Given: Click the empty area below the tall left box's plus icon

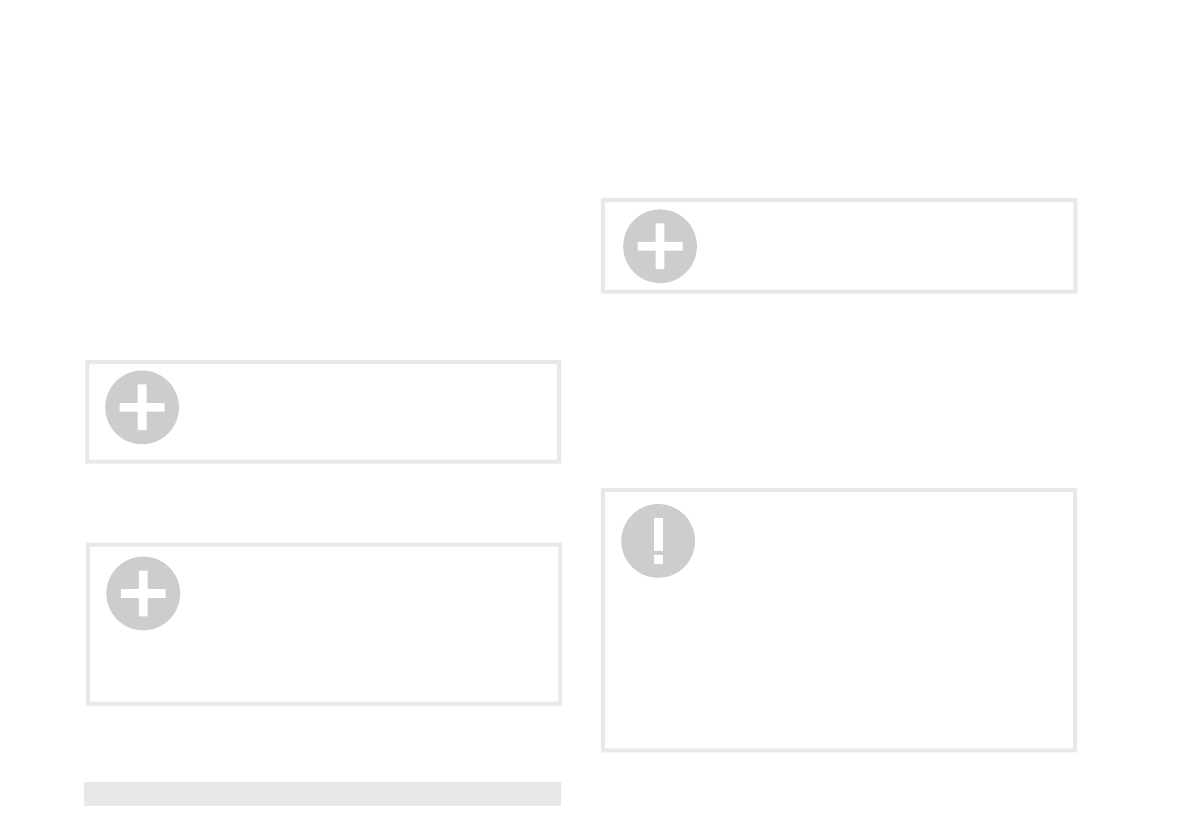Looking at the screenshot, I should point(324,667).
